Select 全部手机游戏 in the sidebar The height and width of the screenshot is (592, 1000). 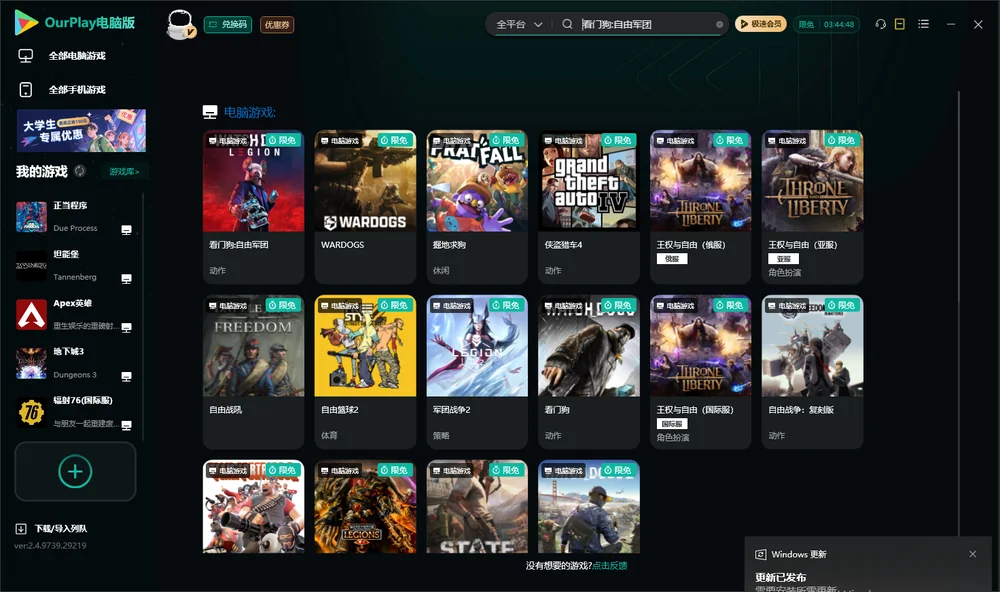(x=62, y=89)
